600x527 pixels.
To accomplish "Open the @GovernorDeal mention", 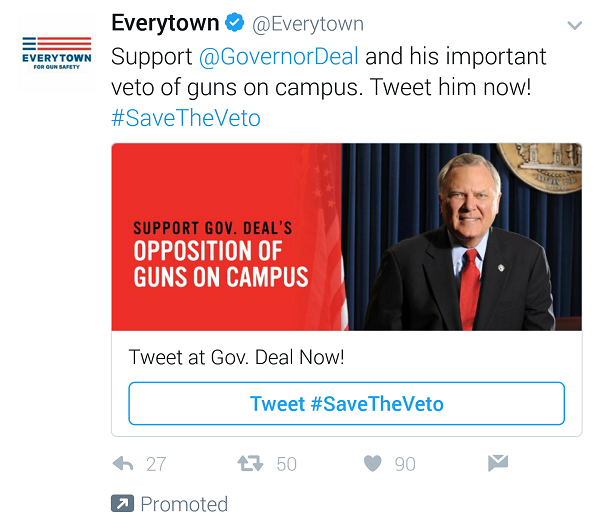I will pyautogui.click(x=279, y=55).
